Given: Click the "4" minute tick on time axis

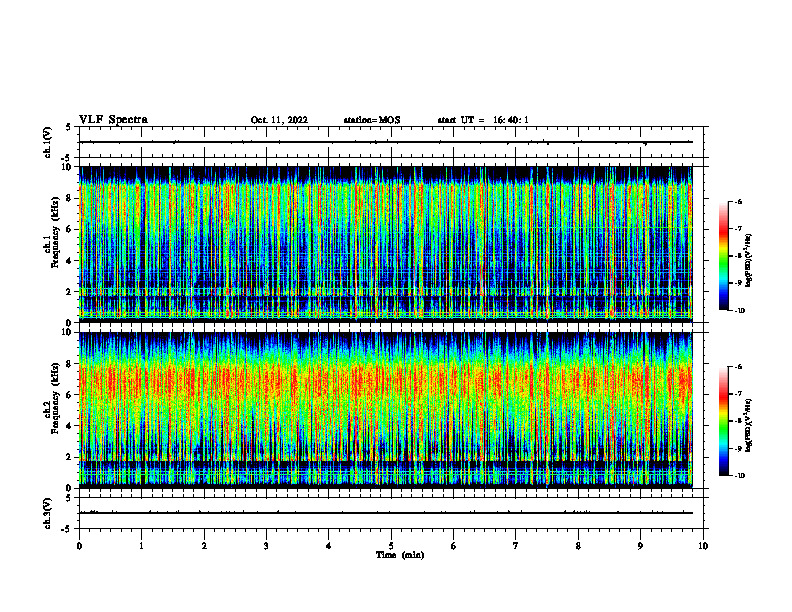Looking at the screenshot, I should coord(329,546).
